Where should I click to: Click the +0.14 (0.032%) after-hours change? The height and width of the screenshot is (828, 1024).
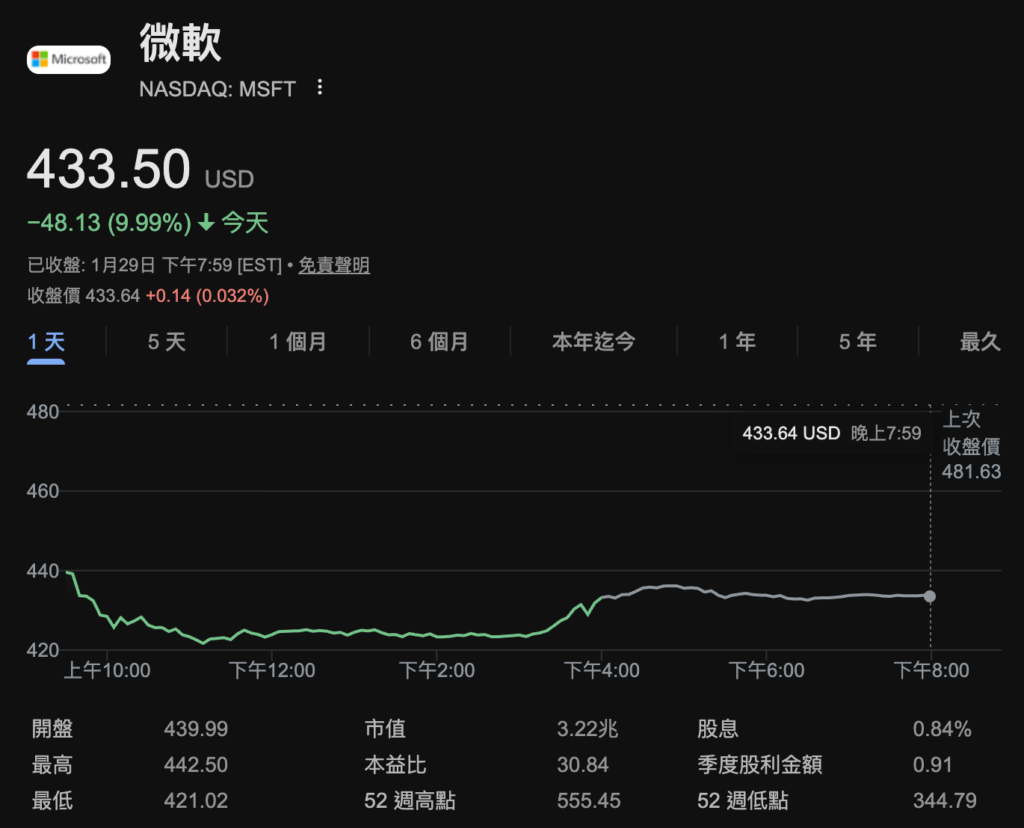point(207,296)
